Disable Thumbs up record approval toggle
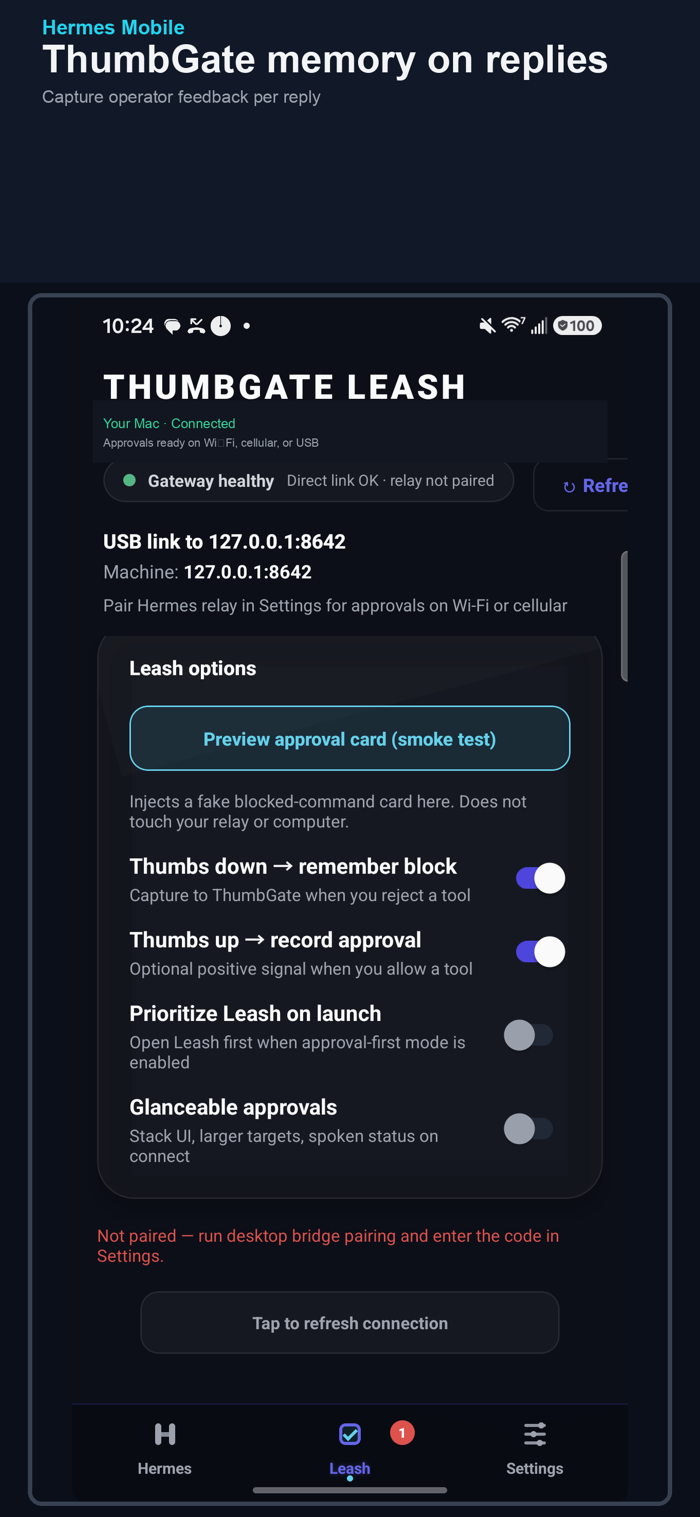This screenshot has width=700, height=1517. (x=540, y=952)
